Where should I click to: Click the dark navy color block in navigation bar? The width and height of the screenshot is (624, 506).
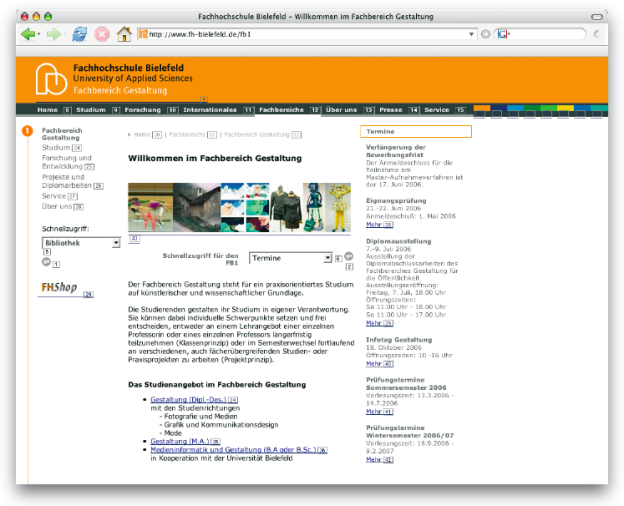click(499, 108)
